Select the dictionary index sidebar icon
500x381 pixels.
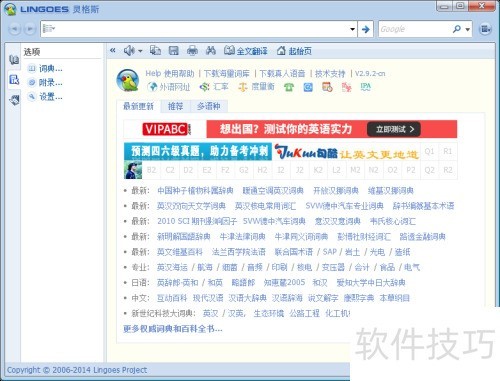(14, 60)
